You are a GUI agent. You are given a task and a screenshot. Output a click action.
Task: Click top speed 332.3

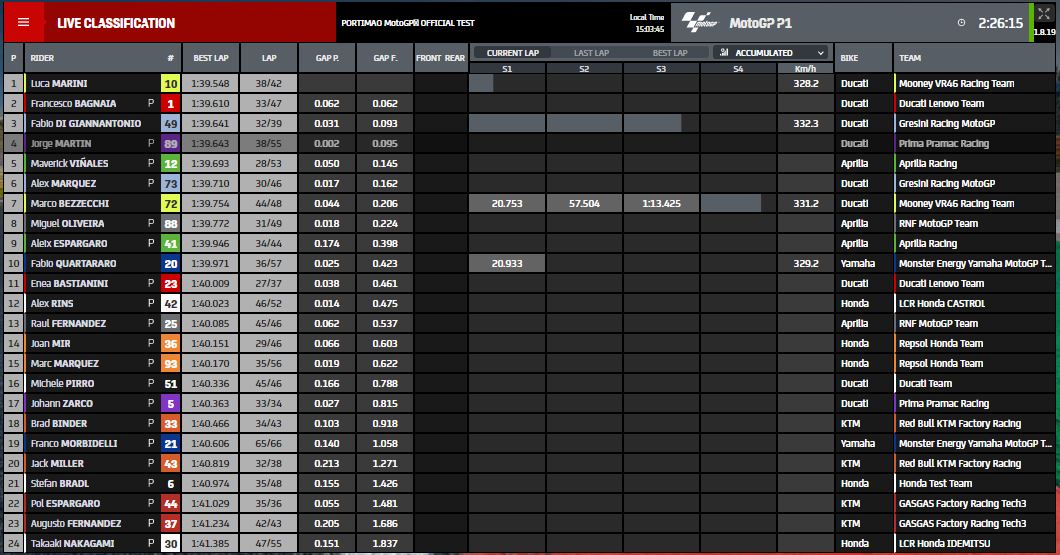pos(806,124)
